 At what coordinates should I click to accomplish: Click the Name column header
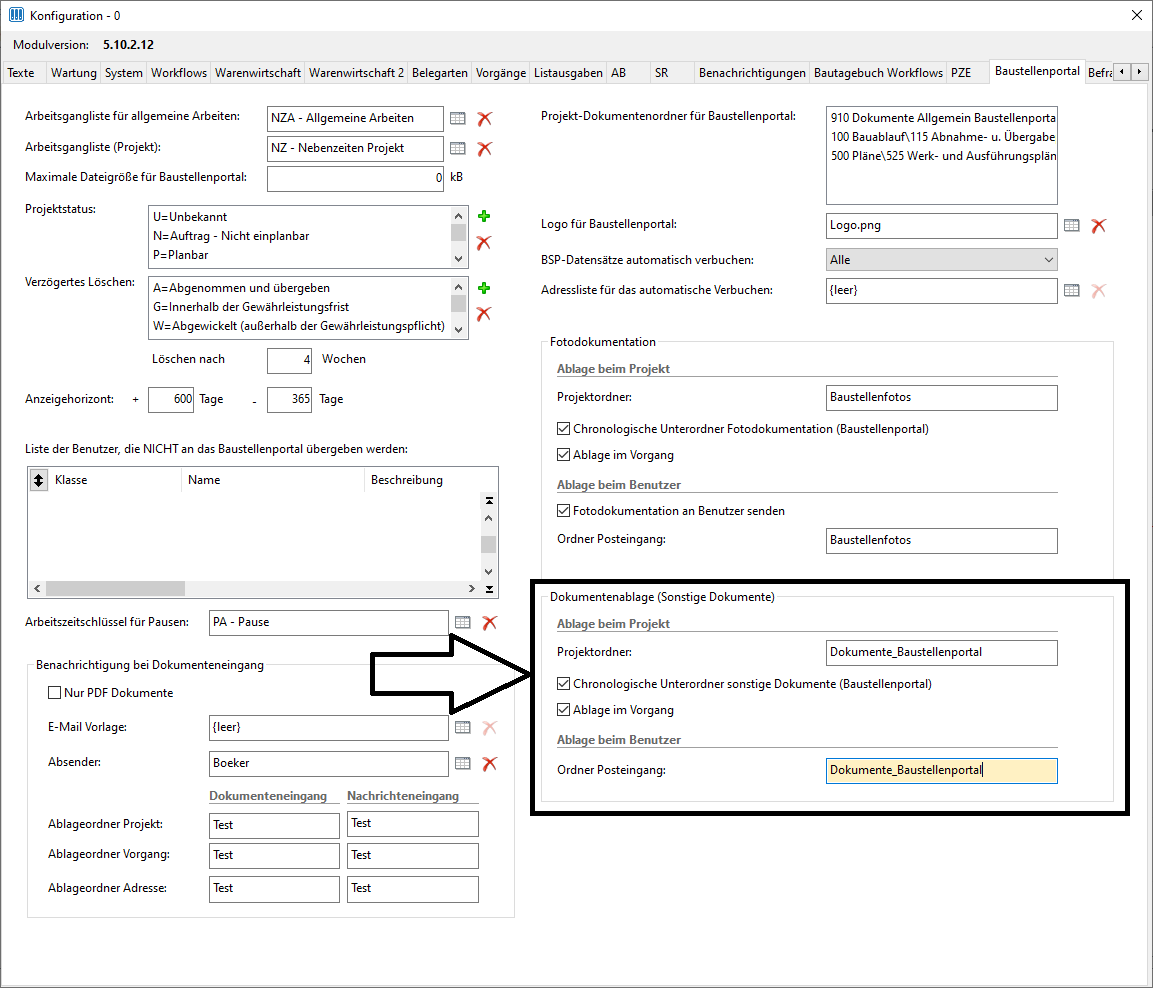coord(273,480)
